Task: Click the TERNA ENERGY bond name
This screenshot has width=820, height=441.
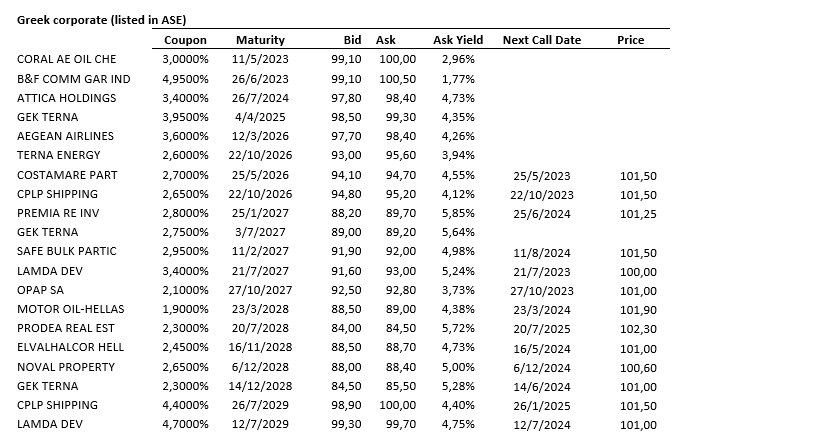Action: coord(59,155)
